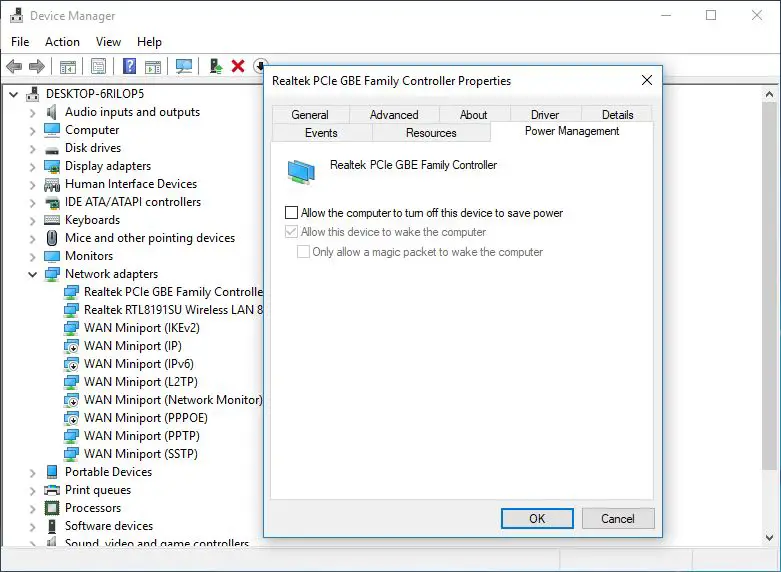Expand the Display adapters node chevron

(x=32, y=166)
